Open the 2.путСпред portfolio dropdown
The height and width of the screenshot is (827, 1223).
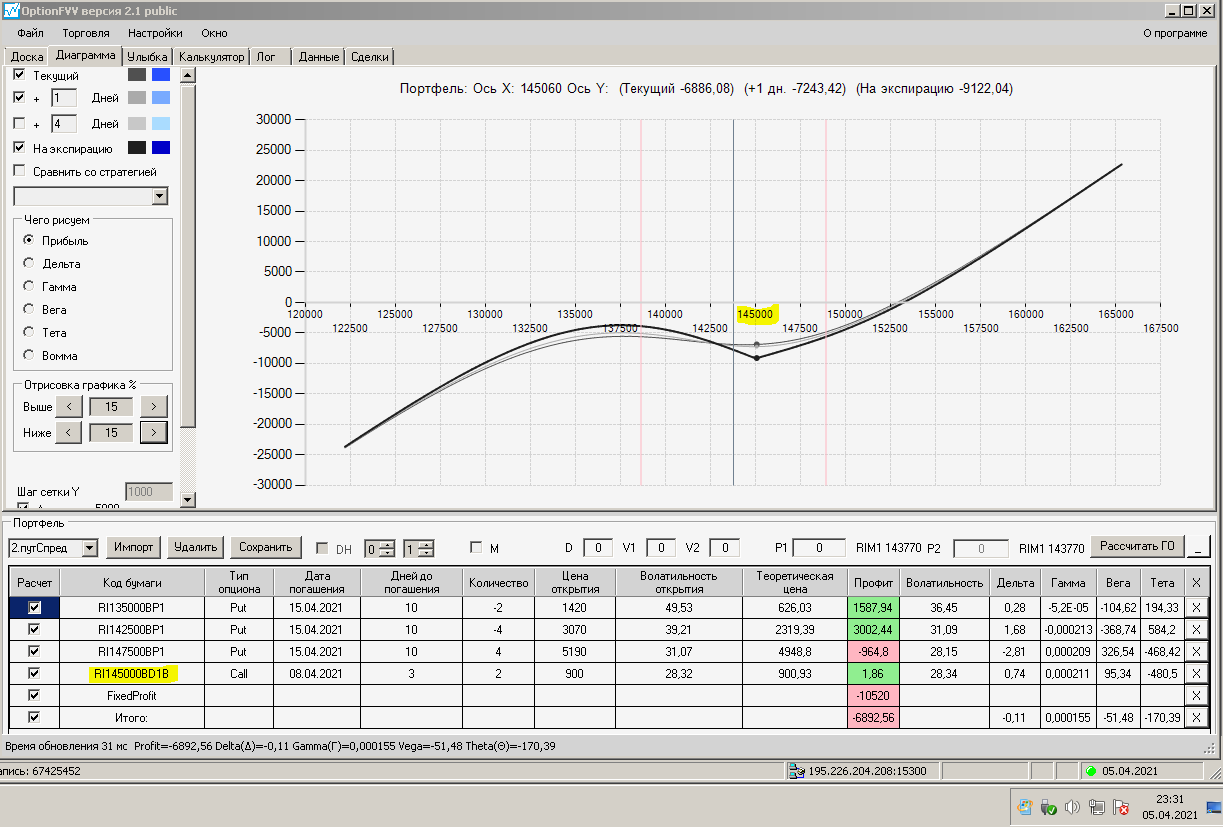coord(90,548)
